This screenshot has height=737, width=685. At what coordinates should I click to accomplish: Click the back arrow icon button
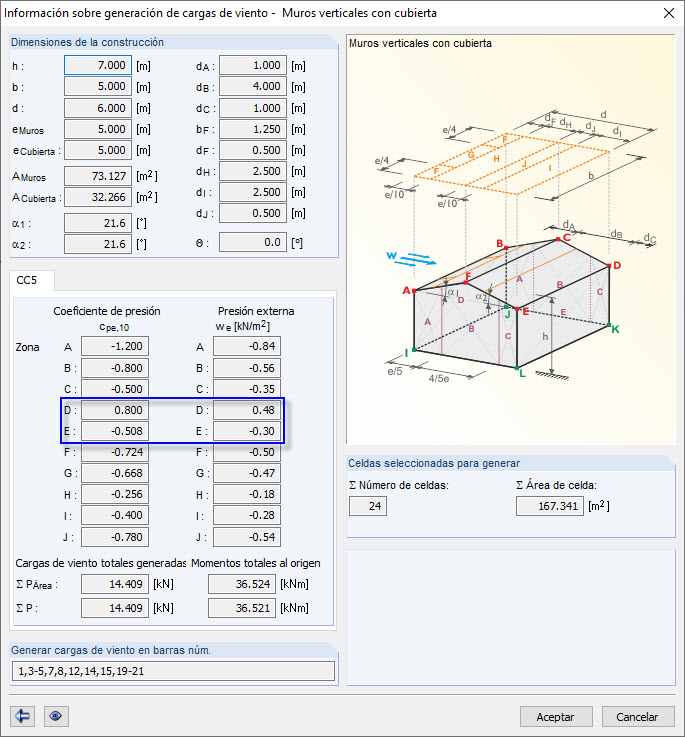tap(22, 716)
